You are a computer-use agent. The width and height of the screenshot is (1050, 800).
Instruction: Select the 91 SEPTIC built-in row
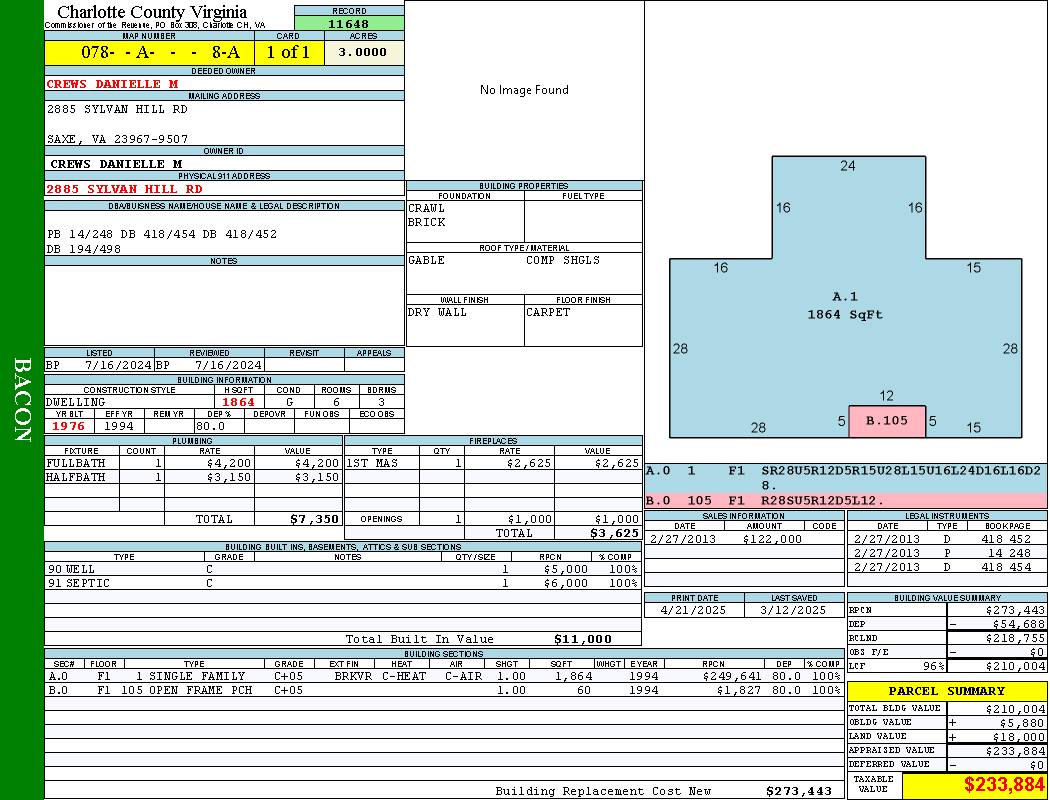point(340,583)
